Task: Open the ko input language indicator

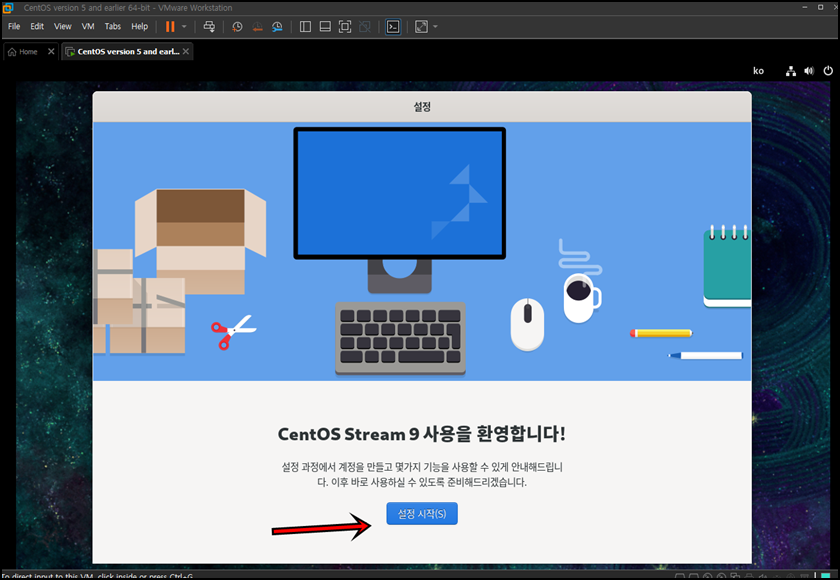Action: (758, 71)
